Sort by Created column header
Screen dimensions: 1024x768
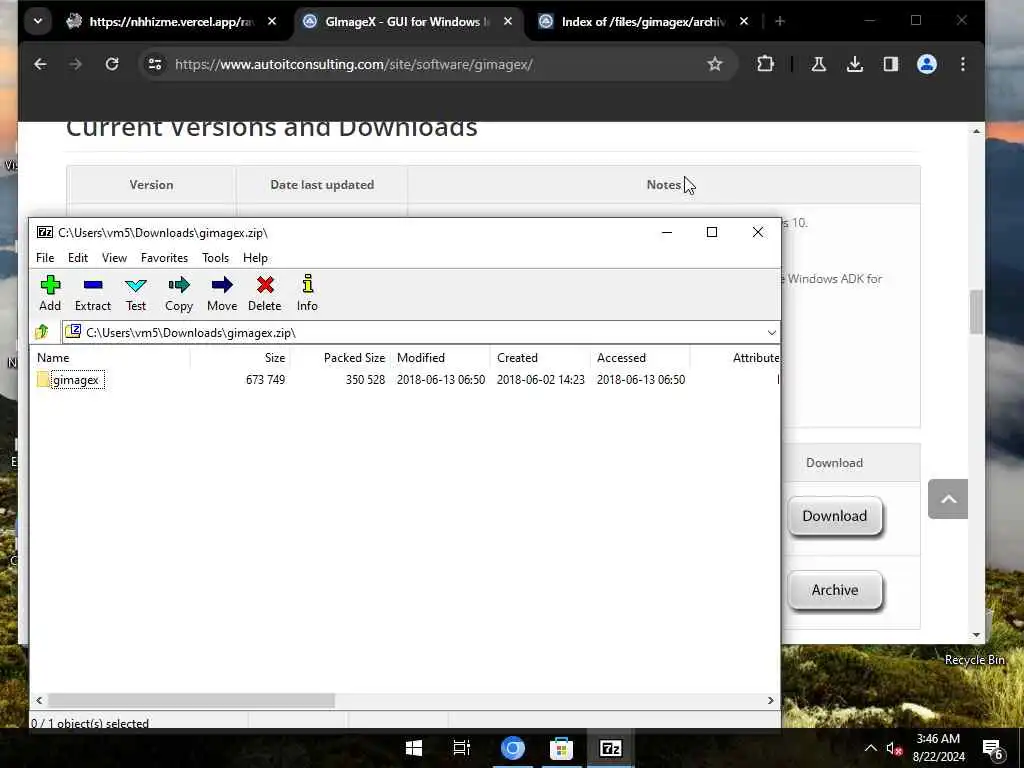click(x=540, y=358)
